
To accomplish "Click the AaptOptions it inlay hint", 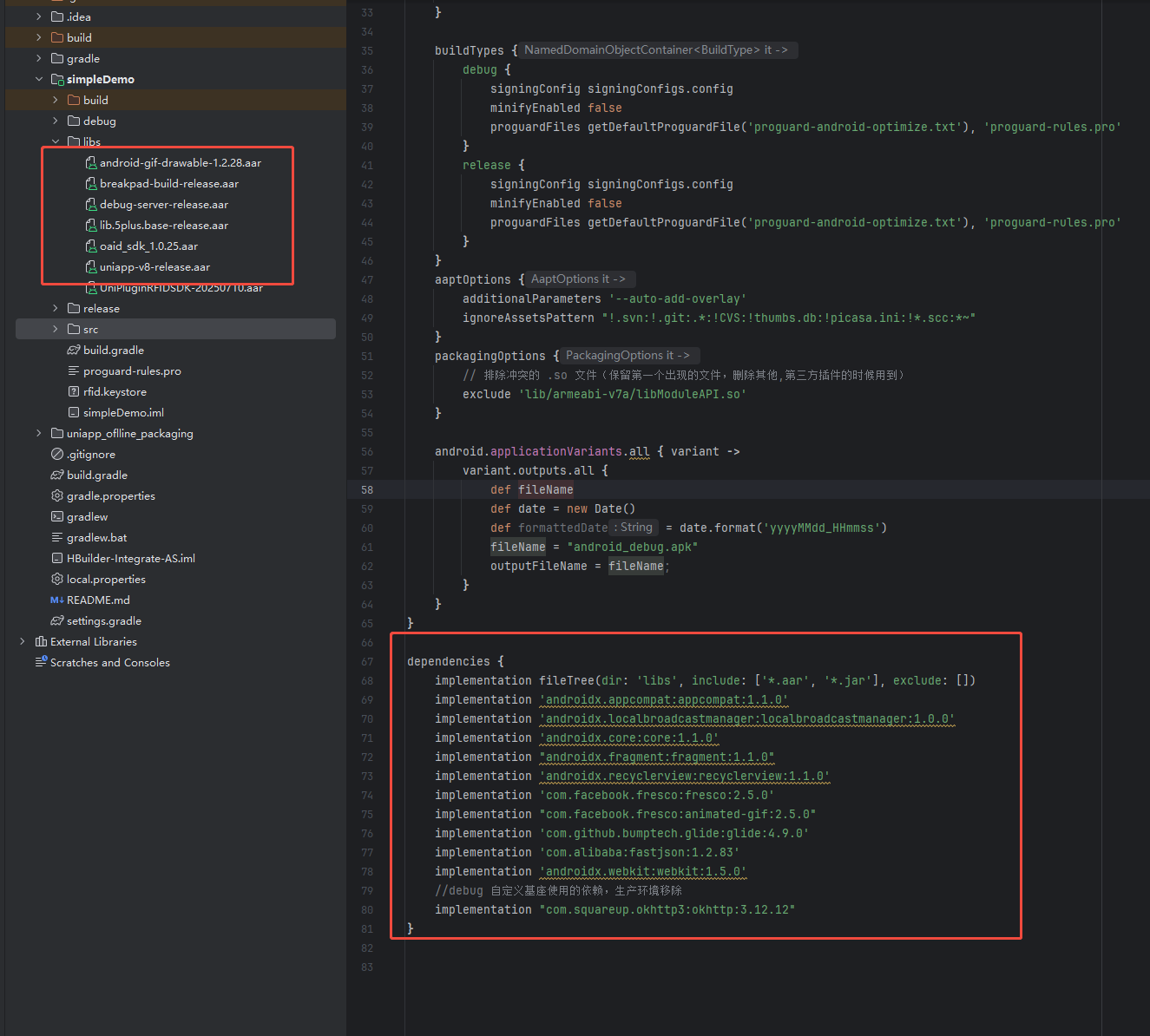I will coord(579,279).
